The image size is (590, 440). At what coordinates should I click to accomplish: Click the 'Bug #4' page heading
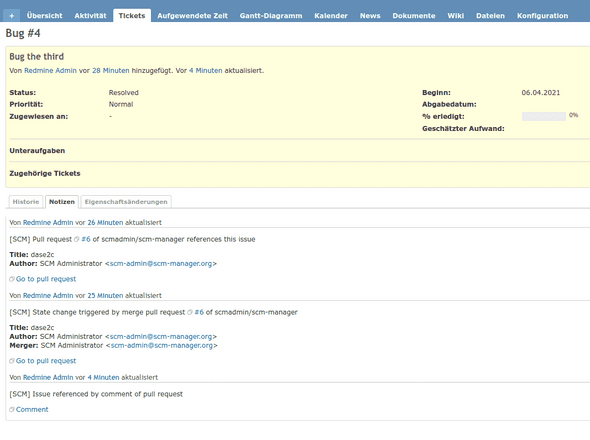point(23,33)
